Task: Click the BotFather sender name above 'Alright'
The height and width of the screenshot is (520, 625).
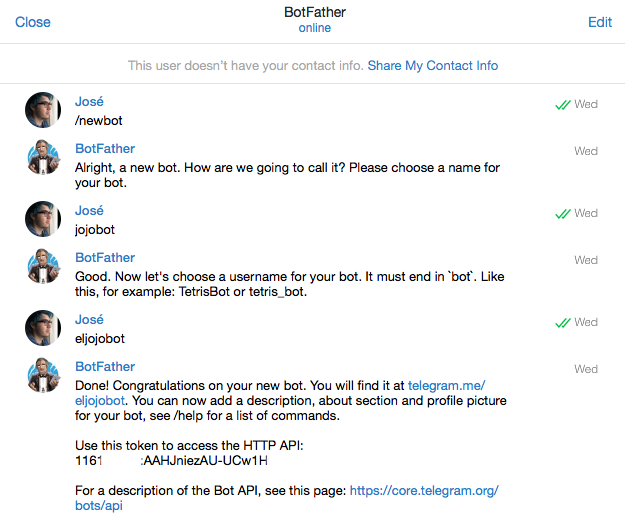Action: coord(105,149)
